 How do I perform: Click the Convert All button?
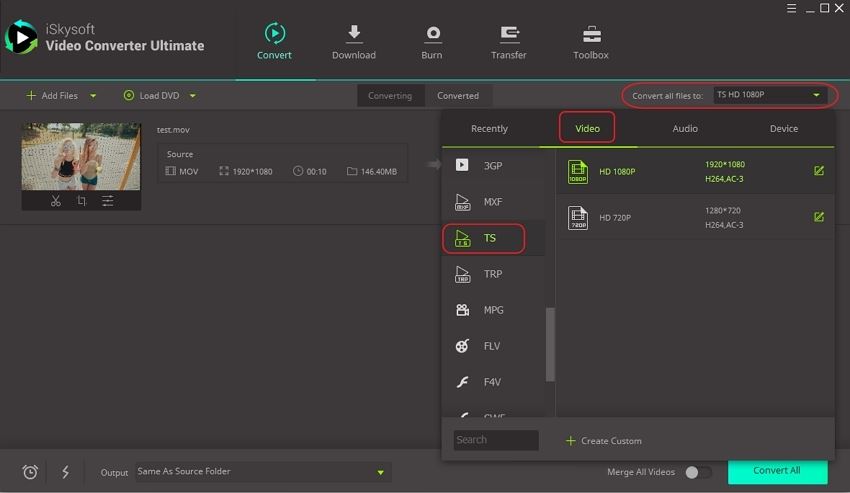coord(777,471)
